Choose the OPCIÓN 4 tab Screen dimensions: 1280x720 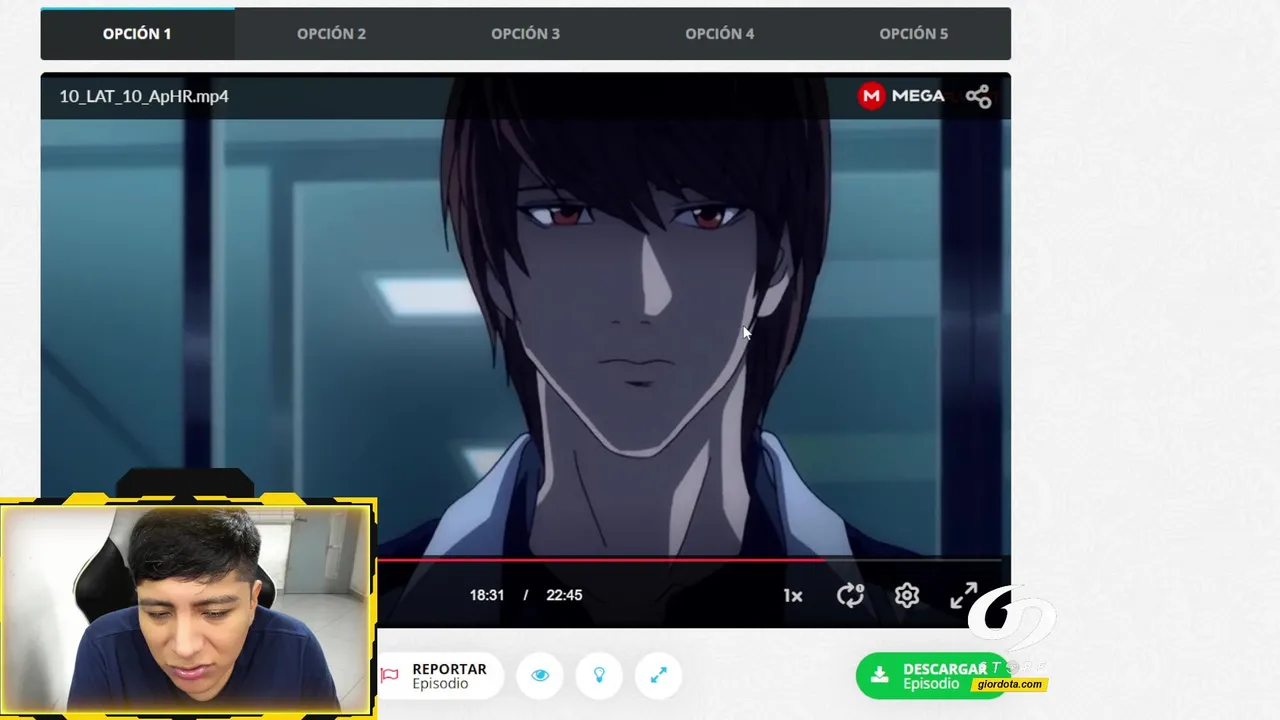(719, 34)
